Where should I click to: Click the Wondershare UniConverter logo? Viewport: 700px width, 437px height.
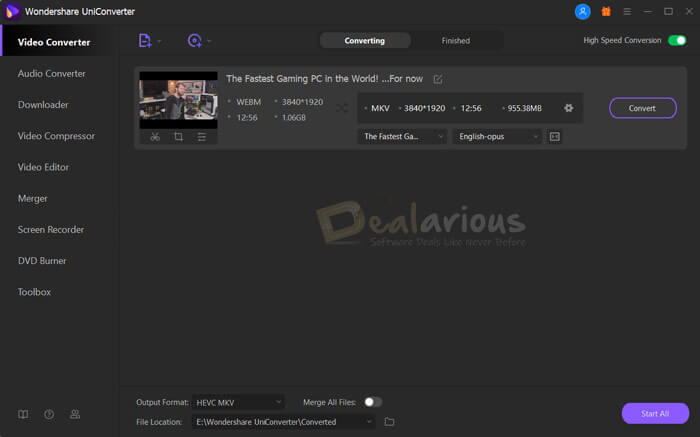click(x=12, y=12)
